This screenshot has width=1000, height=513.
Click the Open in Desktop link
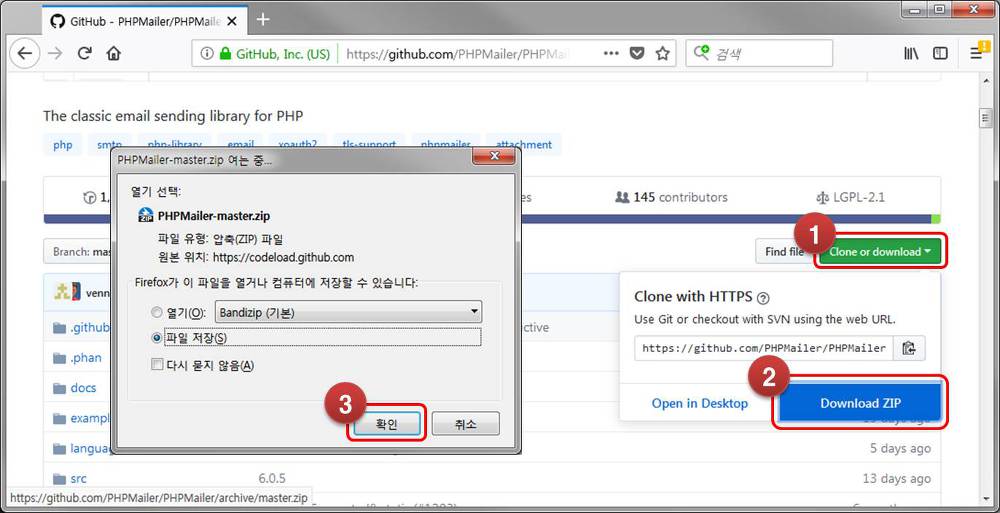[x=700, y=403]
